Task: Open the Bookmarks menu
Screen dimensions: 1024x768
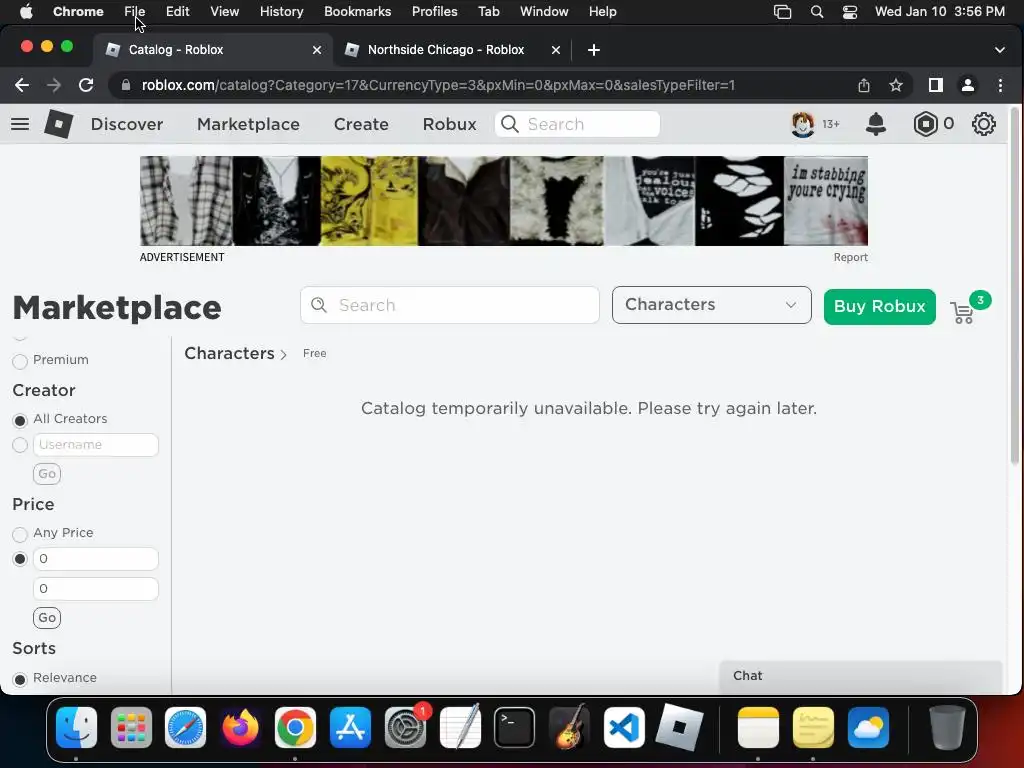Action: coord(357,12)
